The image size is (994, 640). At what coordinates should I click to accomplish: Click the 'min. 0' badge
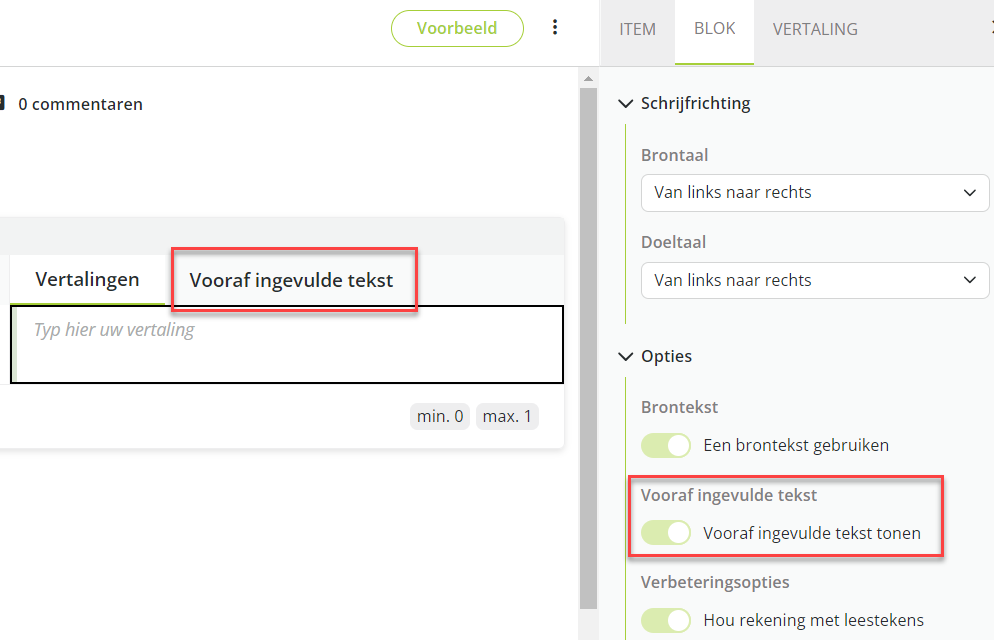point(440,416)
